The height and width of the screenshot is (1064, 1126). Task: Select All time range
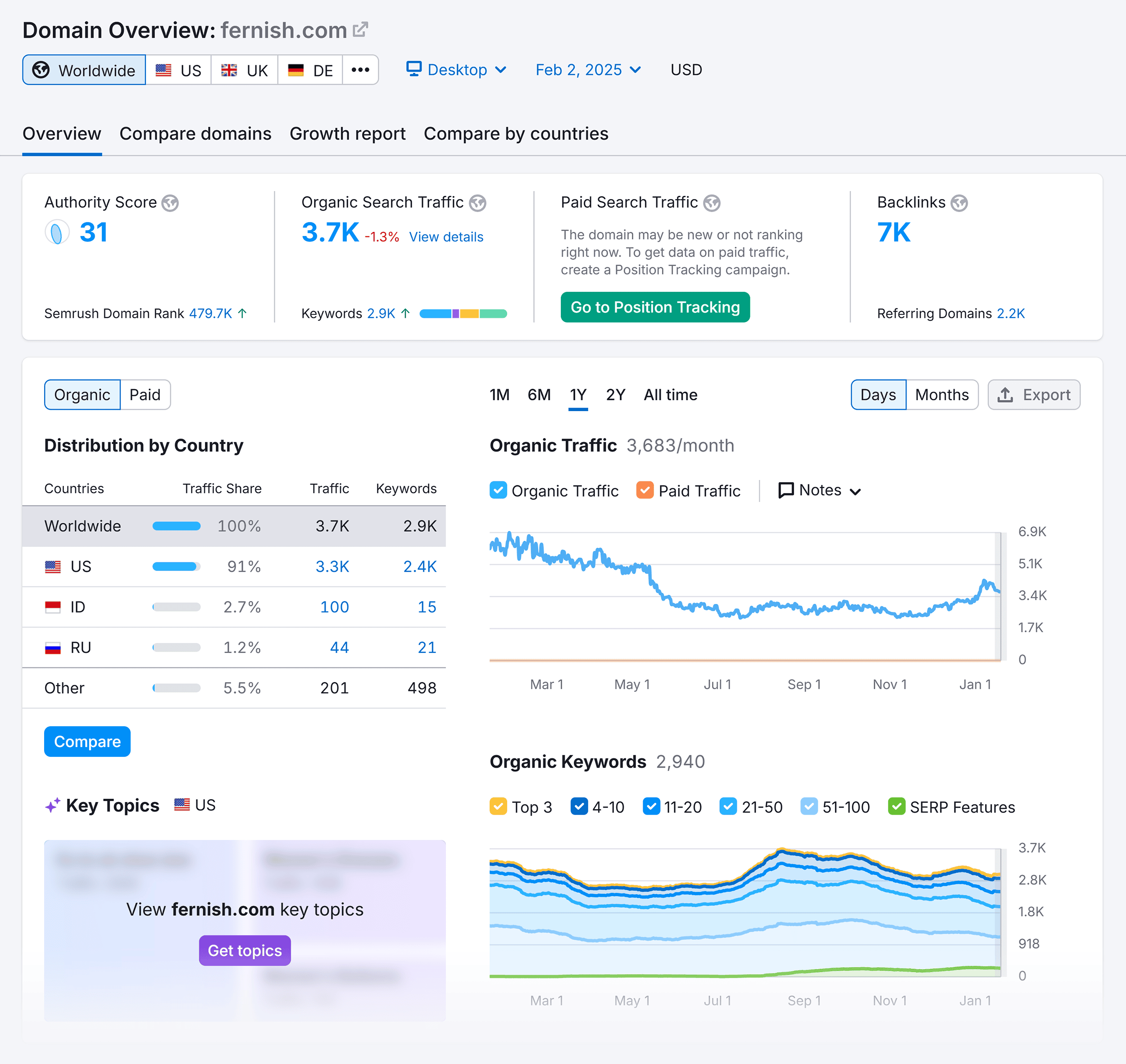pos(671,395)
